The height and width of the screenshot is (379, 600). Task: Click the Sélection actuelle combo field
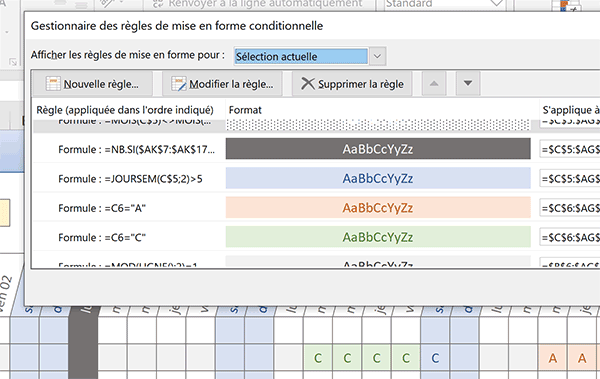301,57
